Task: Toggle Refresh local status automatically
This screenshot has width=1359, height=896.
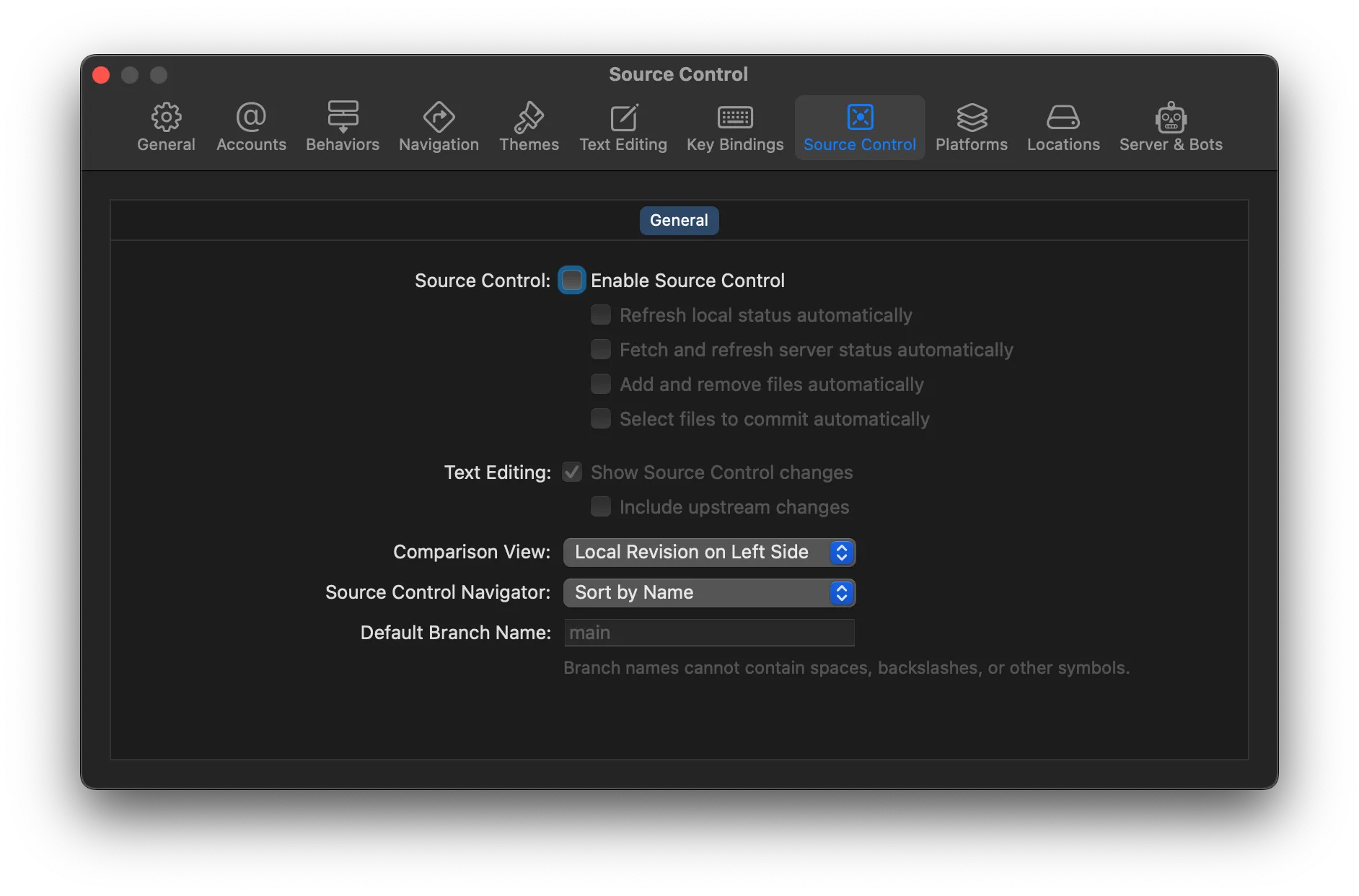Action: click(601, 315)
